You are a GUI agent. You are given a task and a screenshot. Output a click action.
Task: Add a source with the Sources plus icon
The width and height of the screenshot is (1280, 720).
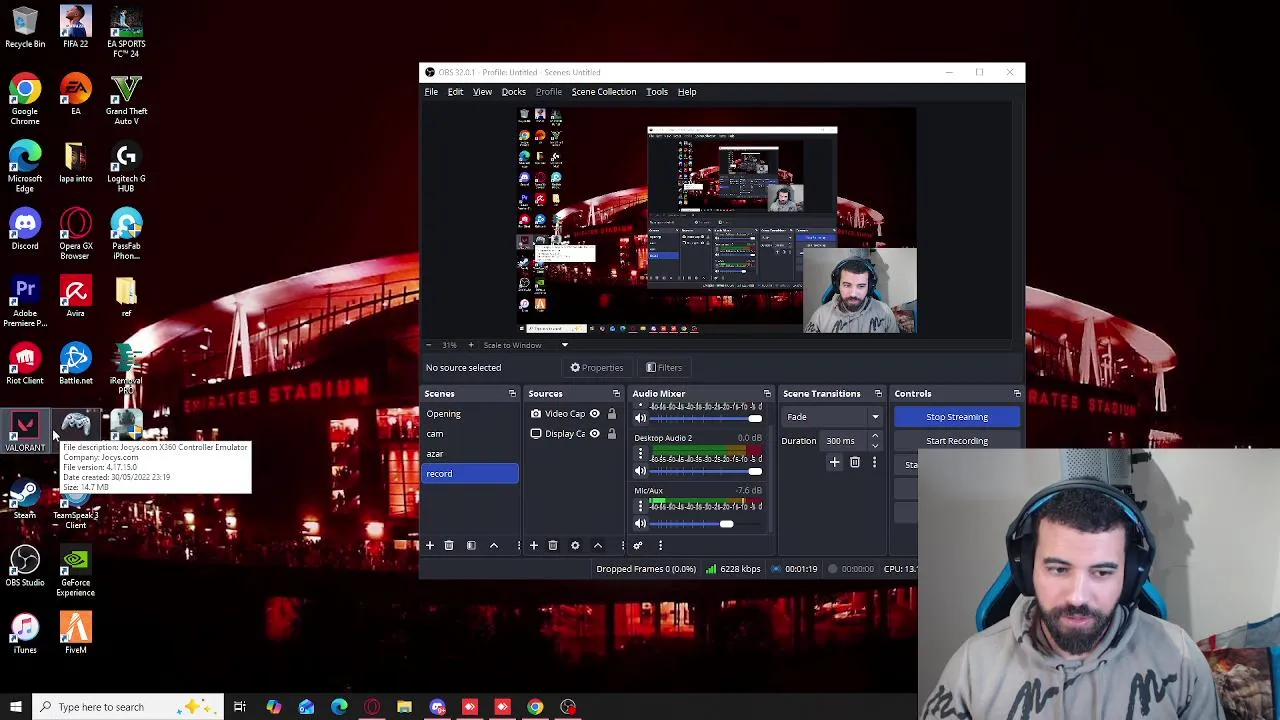tap(534, 545)
